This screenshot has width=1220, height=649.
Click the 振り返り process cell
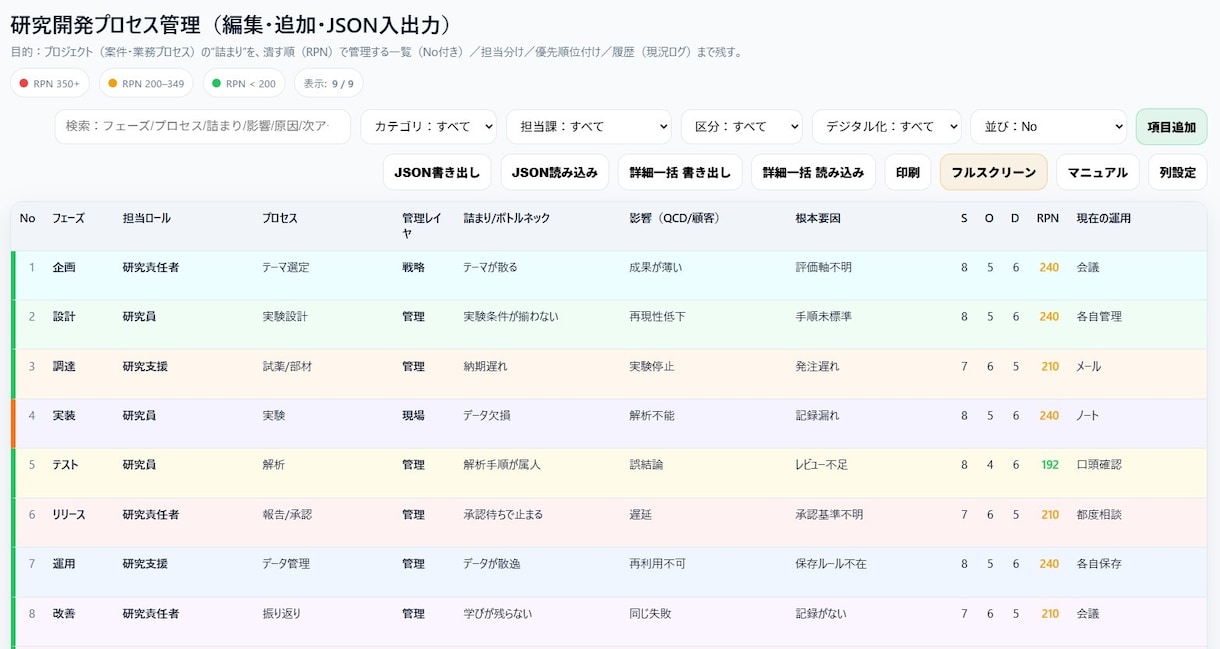coord(281,613)
